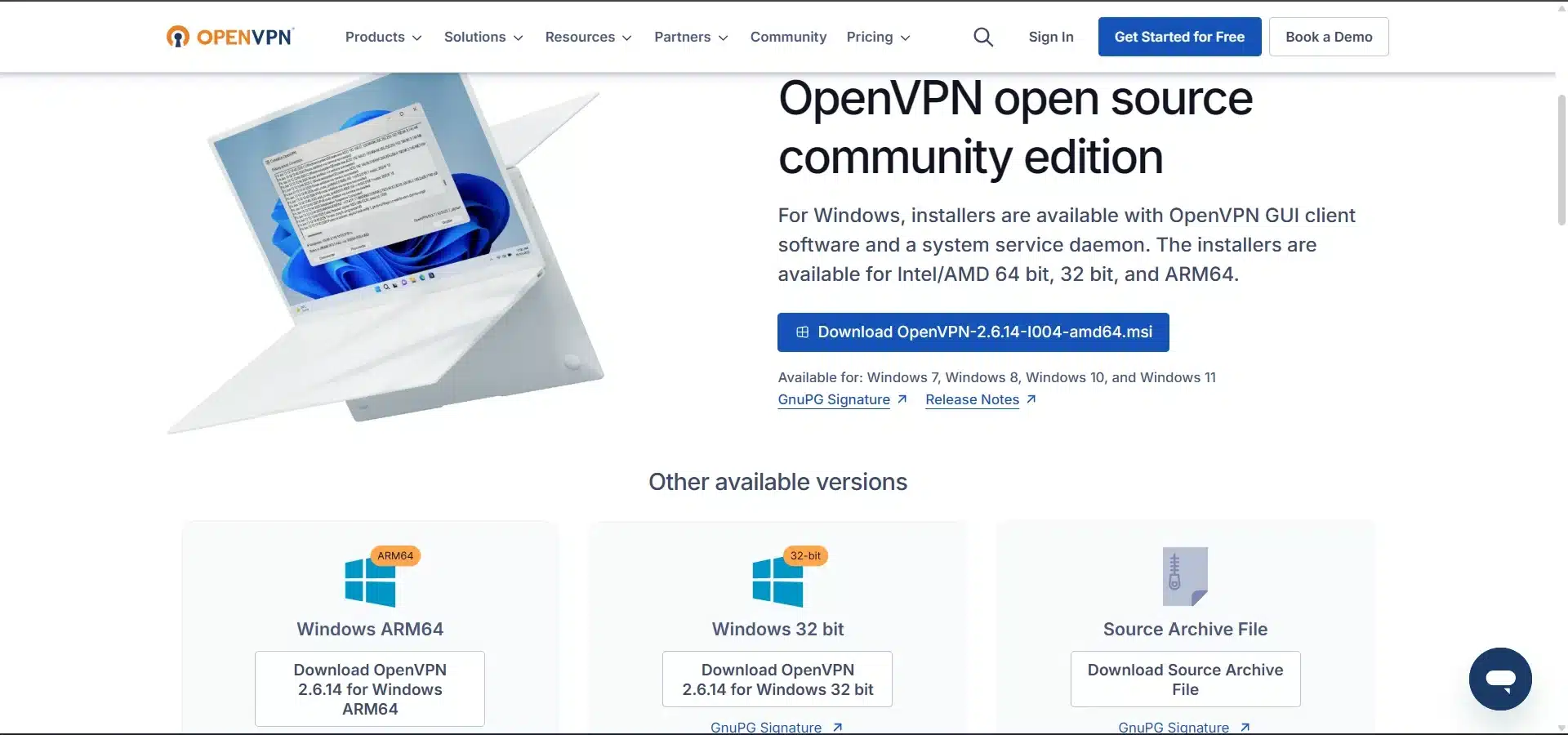Expand the Products dropdown menu
This screenshot has width=1568, height=735.
click(383, 37)
